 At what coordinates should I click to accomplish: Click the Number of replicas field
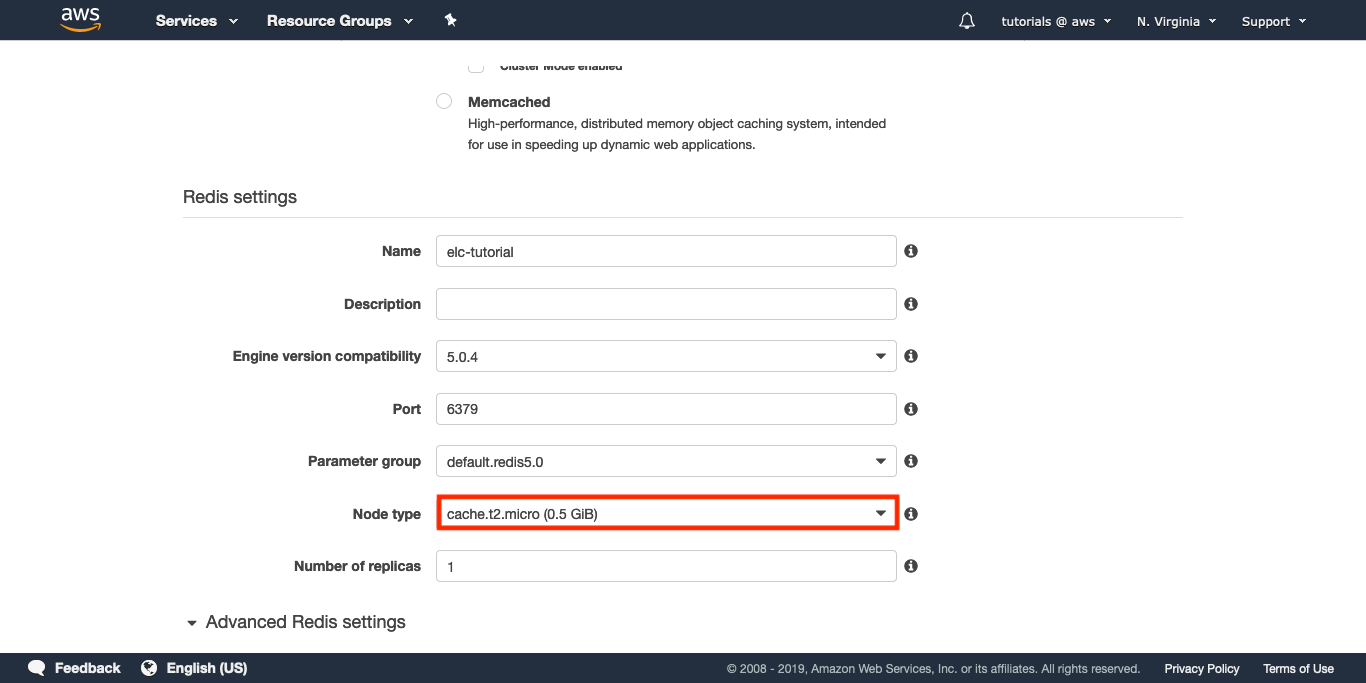[666, 566]
